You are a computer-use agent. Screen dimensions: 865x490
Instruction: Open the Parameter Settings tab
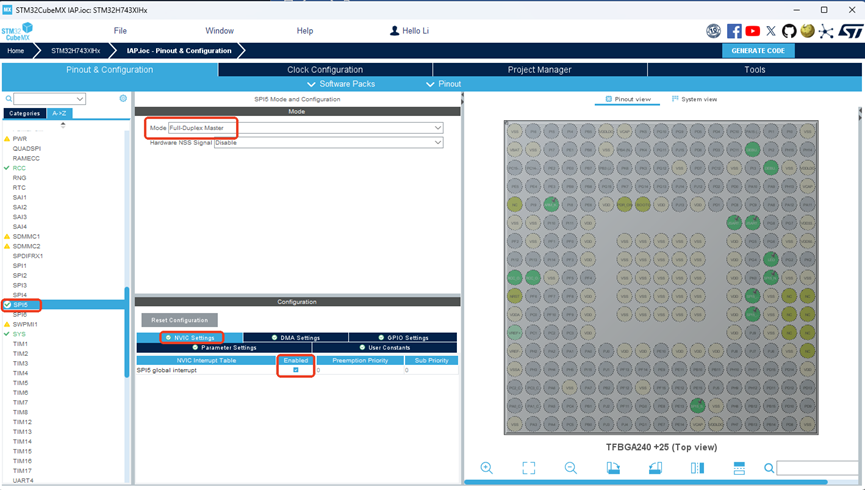point(224,348)
